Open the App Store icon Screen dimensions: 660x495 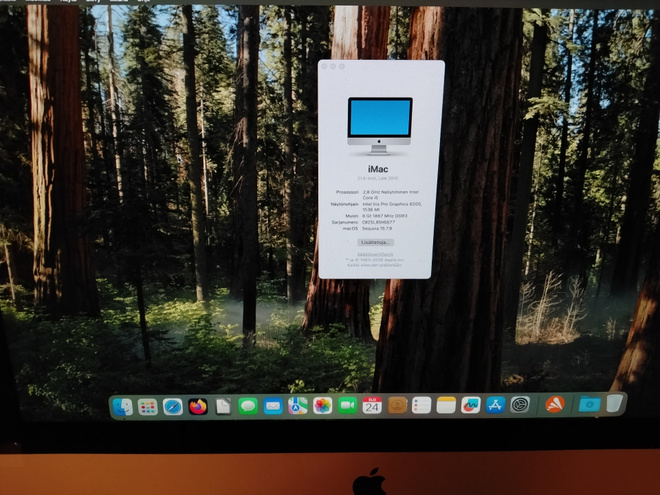pyautogui.click(x=495, y=405)
